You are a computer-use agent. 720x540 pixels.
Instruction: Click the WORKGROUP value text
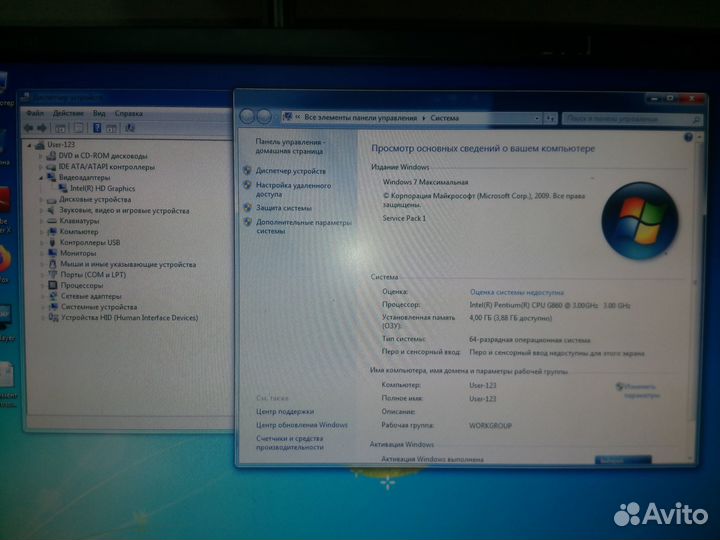click(490, 426)
